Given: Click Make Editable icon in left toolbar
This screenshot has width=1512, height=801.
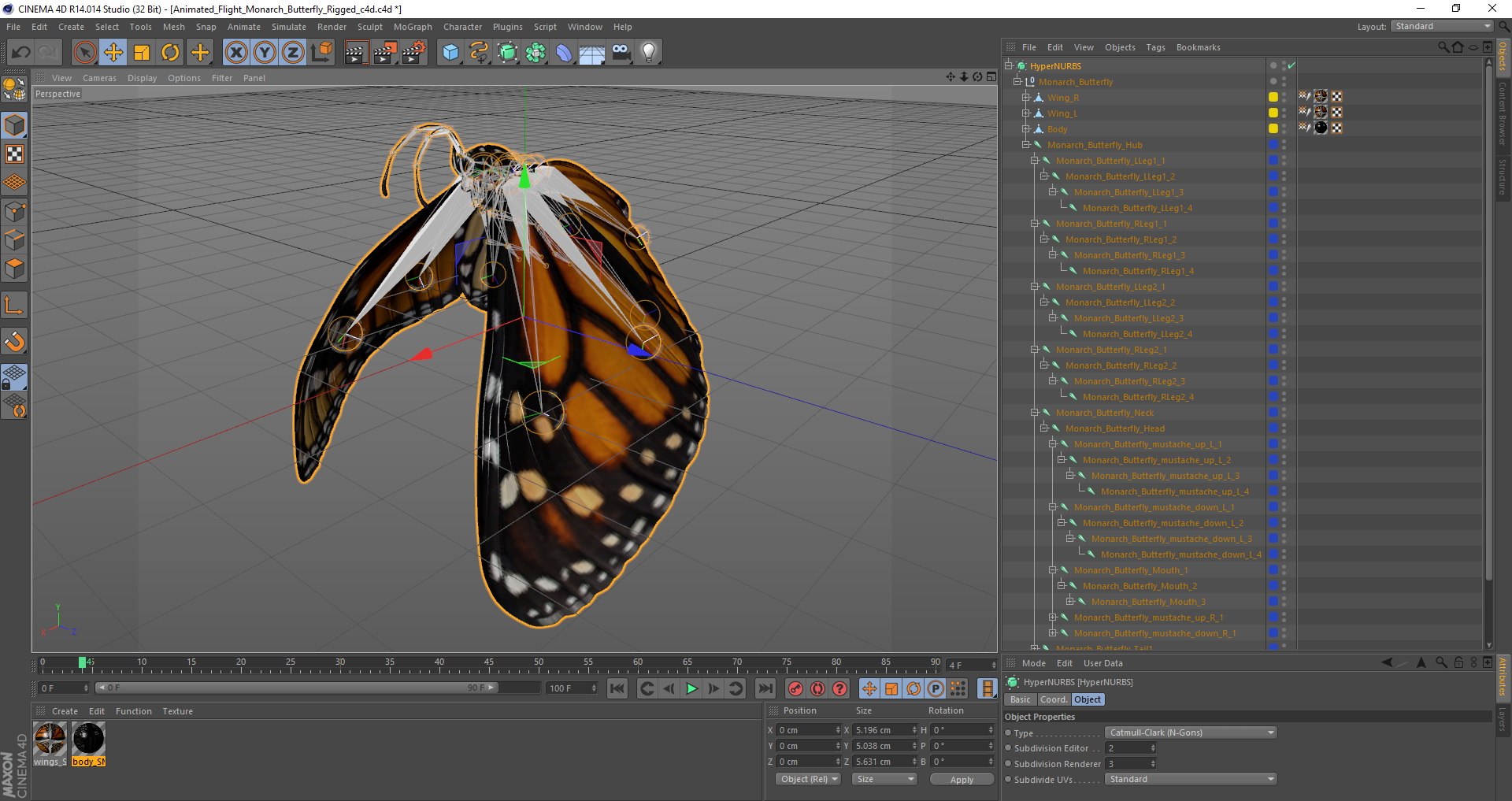Looking at the screenshot, I should coord(15,89).
